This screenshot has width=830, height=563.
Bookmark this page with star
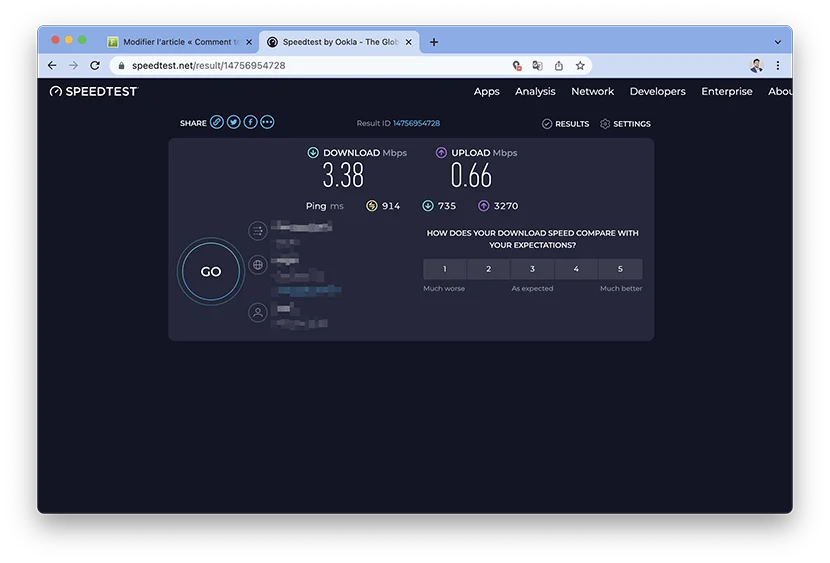coord(580,66)
